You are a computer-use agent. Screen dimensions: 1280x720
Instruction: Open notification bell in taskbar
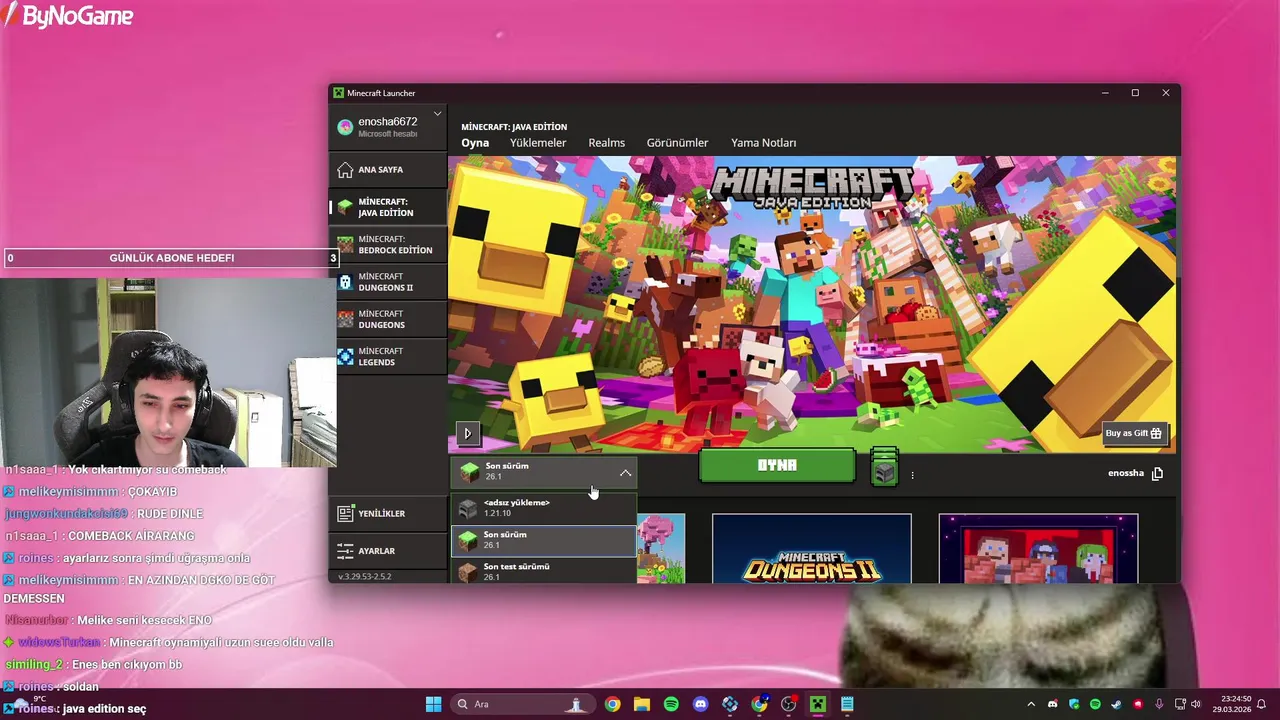(x=1262, y=704)
